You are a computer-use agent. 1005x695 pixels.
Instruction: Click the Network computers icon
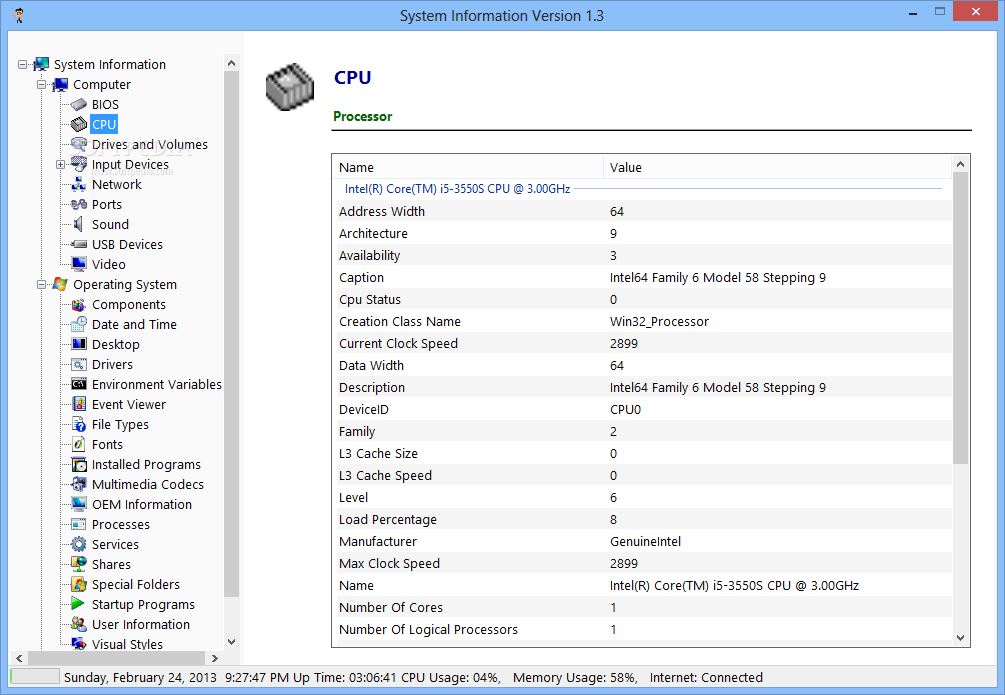(x=78, y=185)
